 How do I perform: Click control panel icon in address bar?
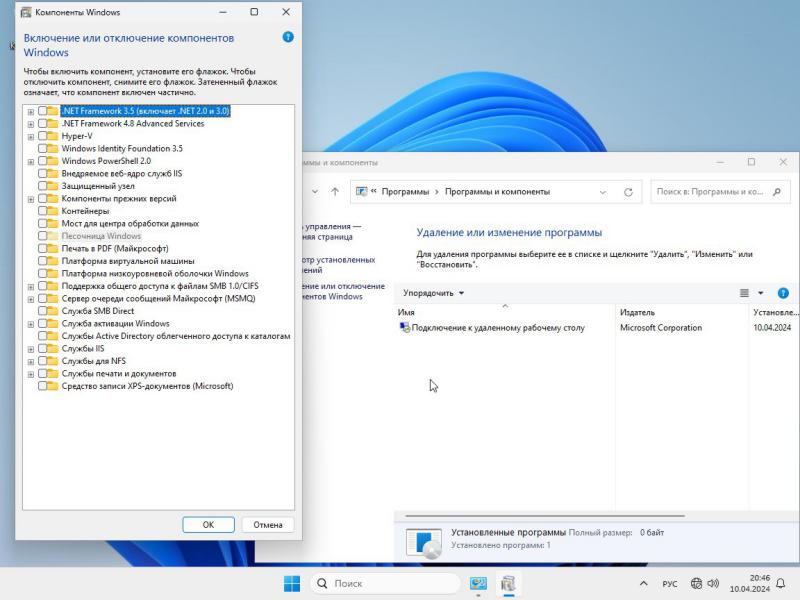[361, 192]
